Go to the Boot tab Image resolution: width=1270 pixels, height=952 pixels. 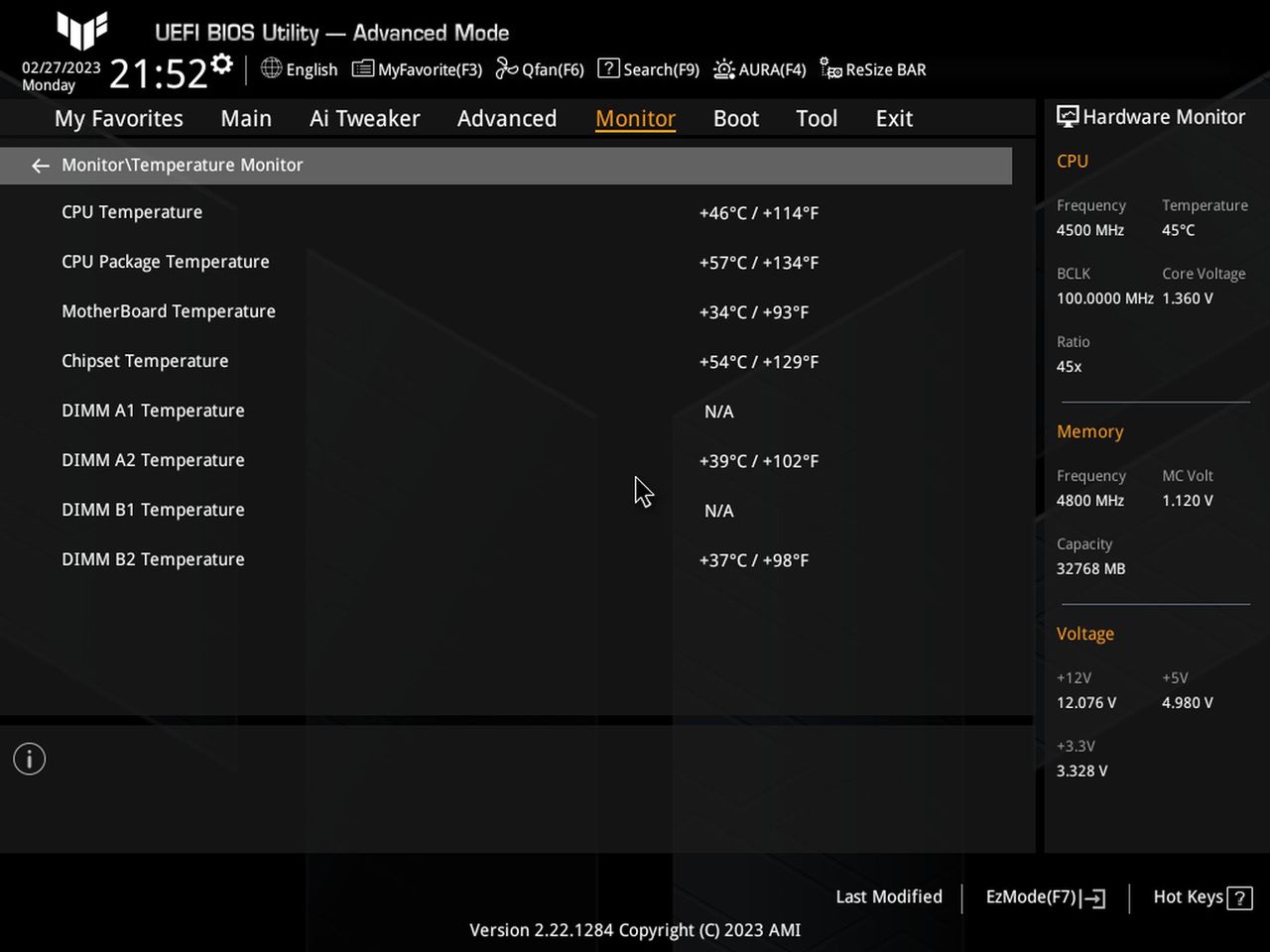point(736,119)
